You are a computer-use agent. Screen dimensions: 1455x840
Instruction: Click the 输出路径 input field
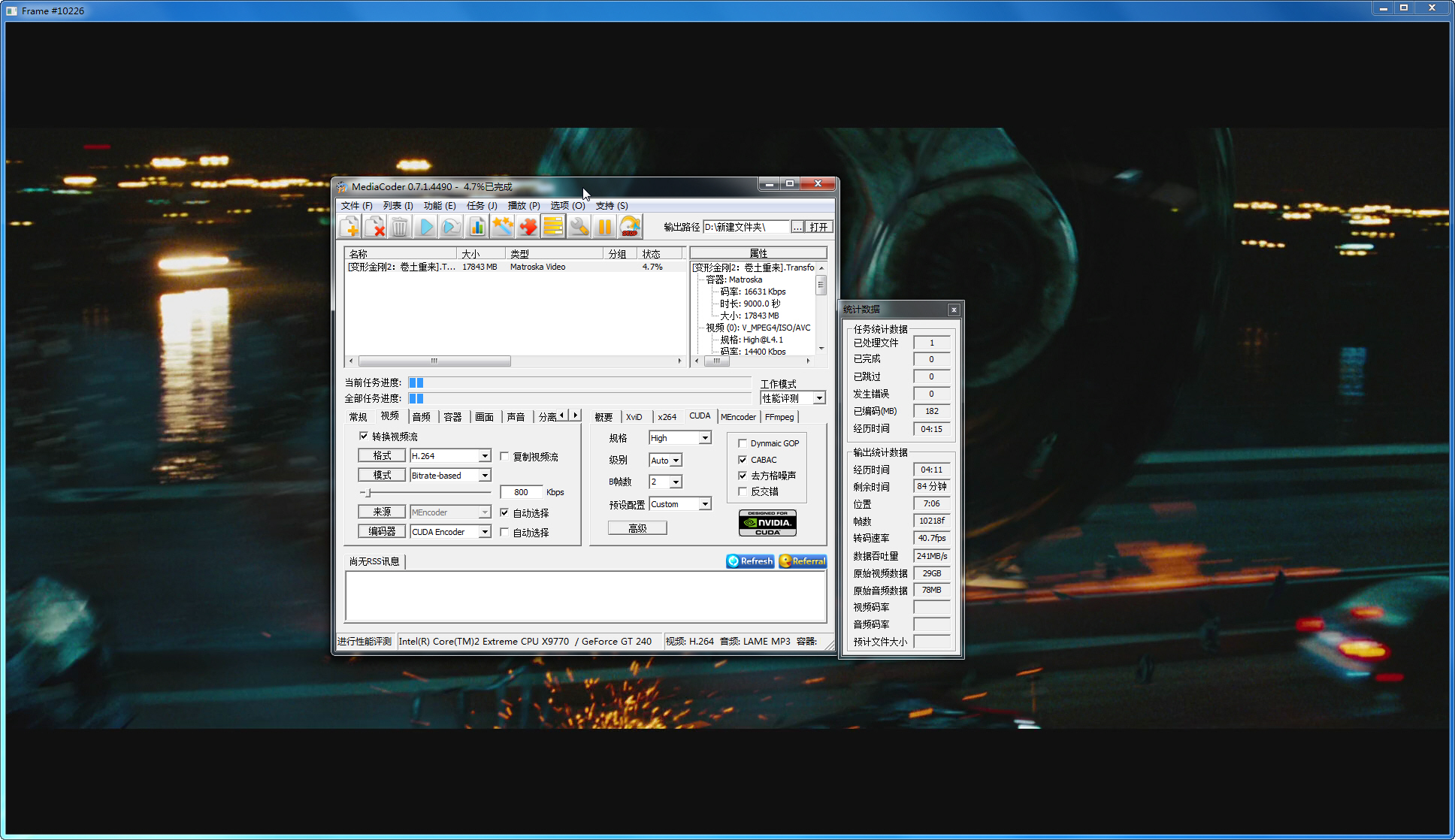coord(746,227)
